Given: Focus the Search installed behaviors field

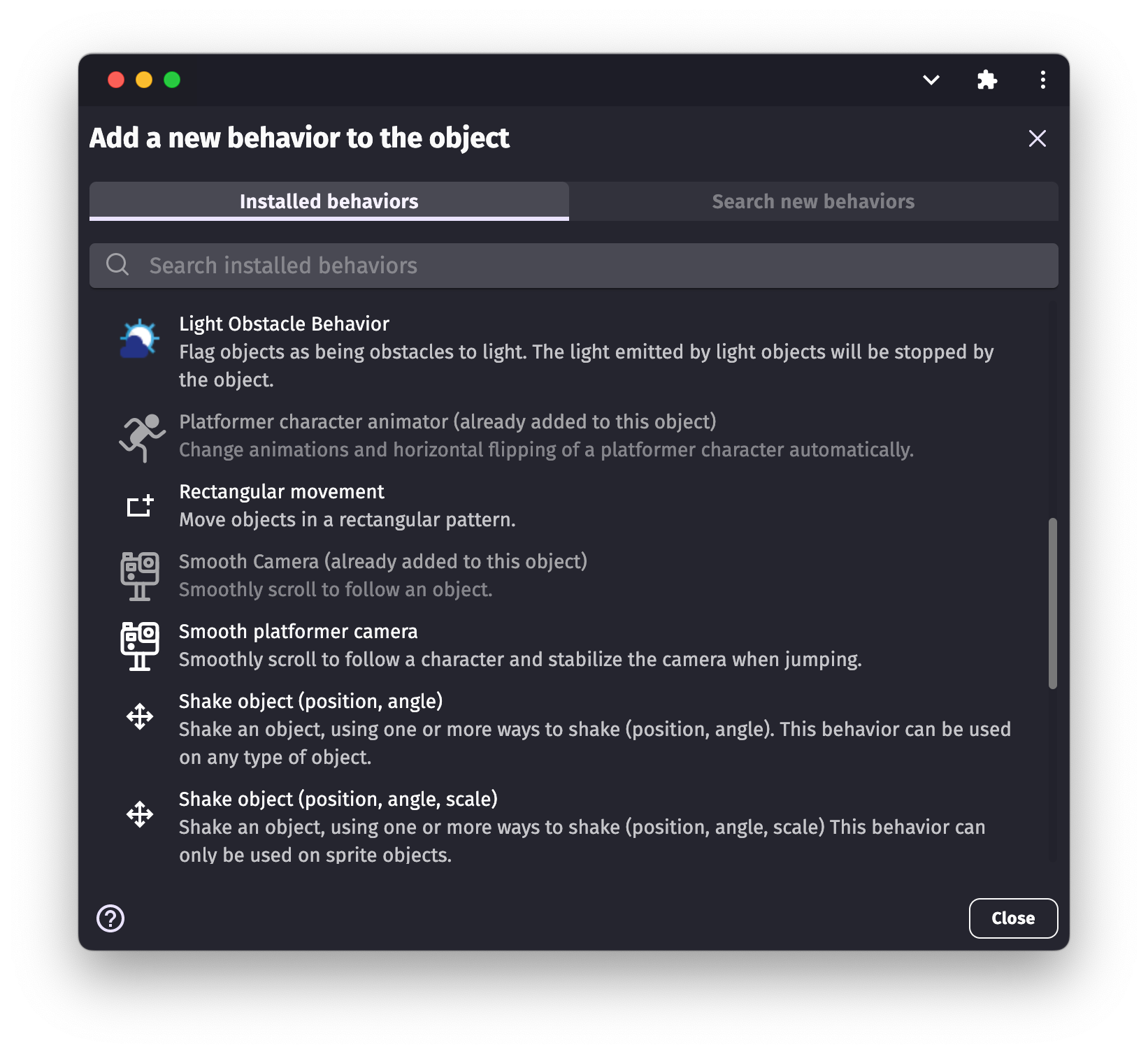Looking at the screenshot, I should tap(573, 266).
